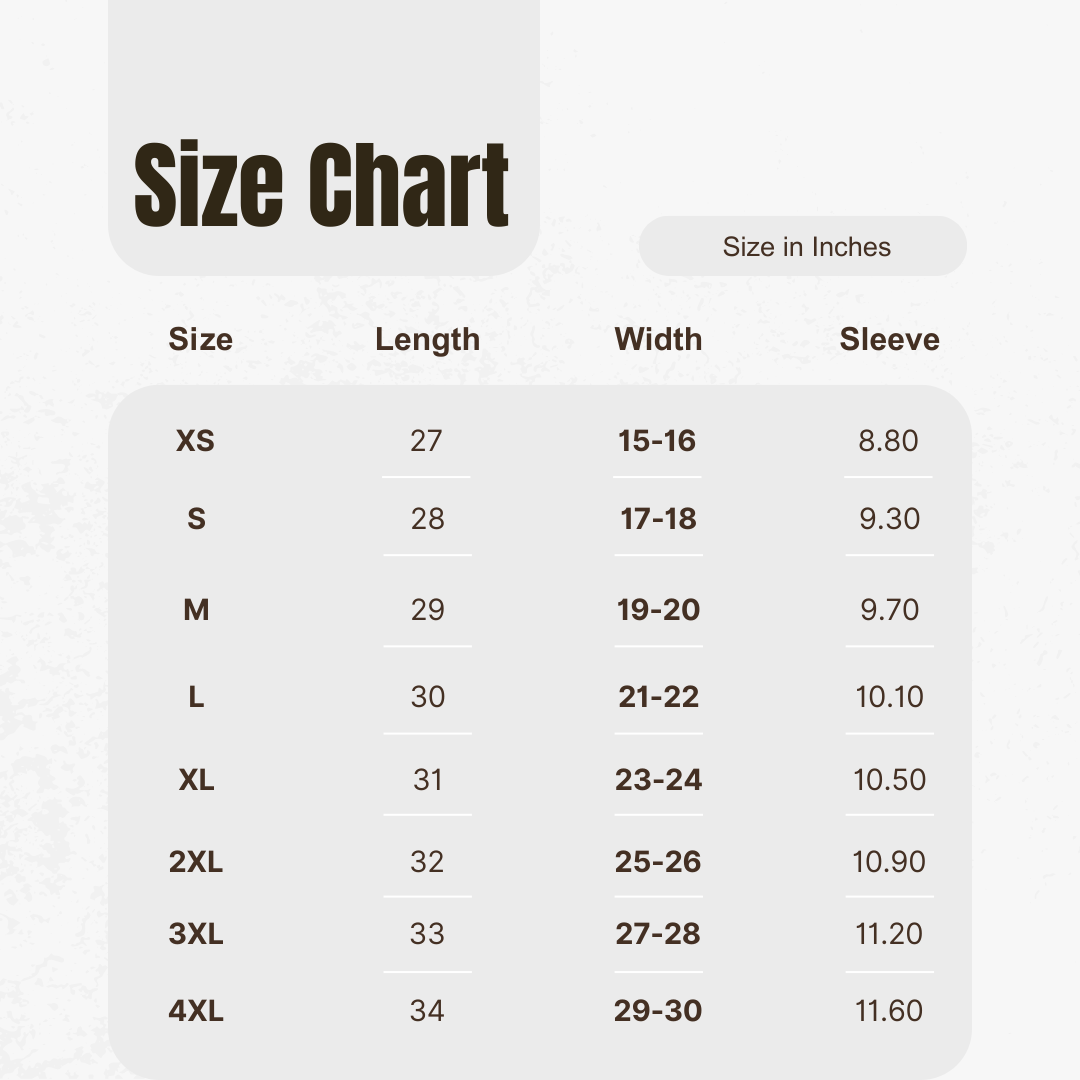Screen dimensions: 1080x1080
Task: Click the Size column header
Action: pyautogui.click(x=200, y=340)
